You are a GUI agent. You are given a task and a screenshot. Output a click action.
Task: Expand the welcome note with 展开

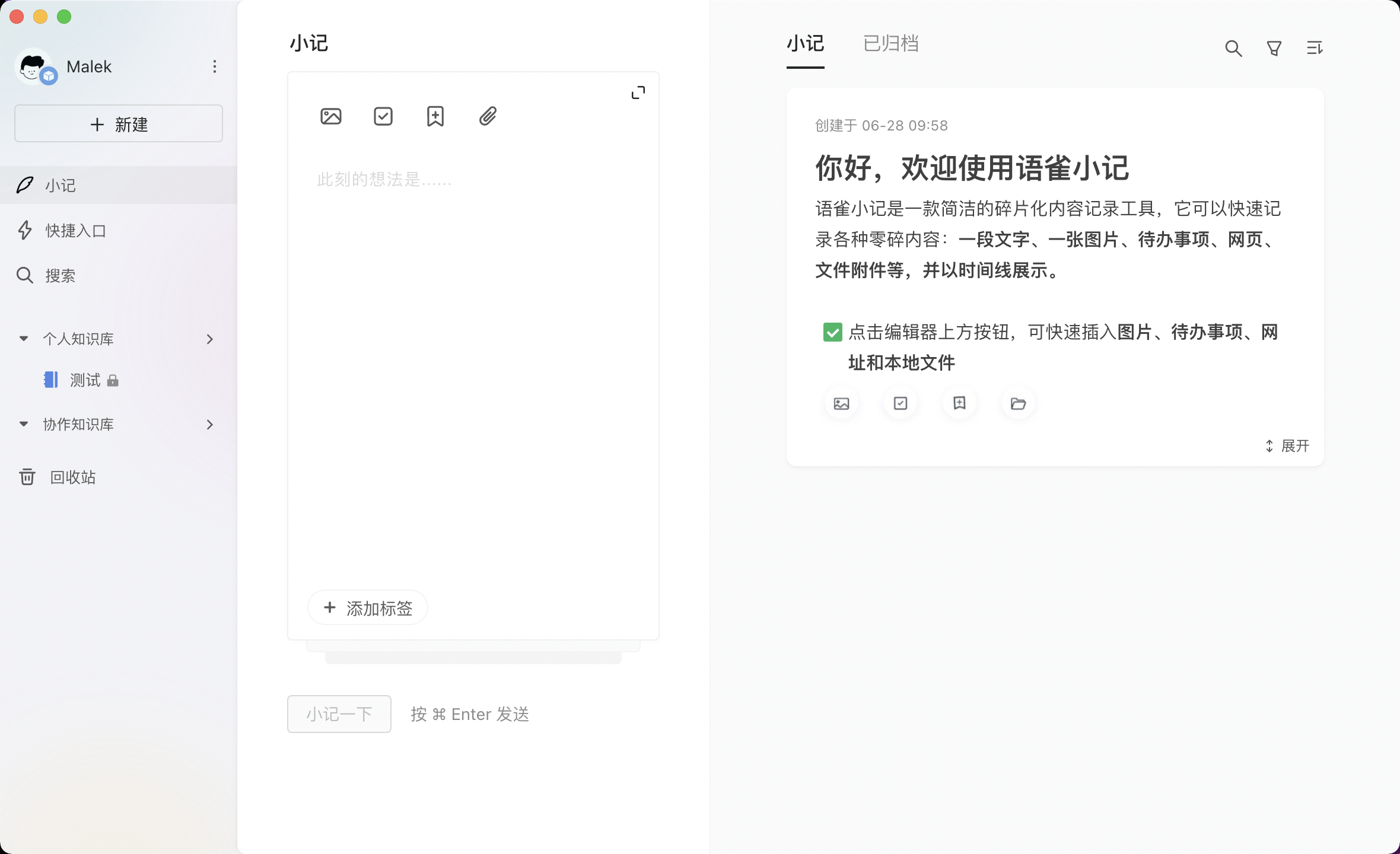point(1287,446)
